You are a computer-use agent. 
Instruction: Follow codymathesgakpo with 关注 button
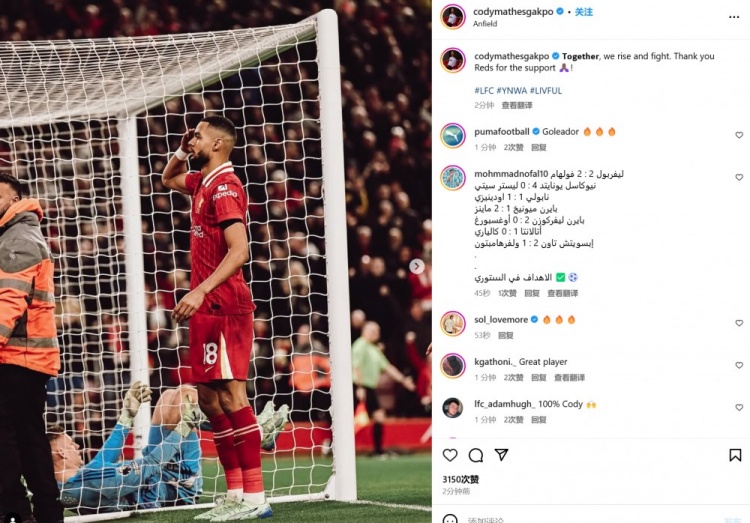[584, 12]
